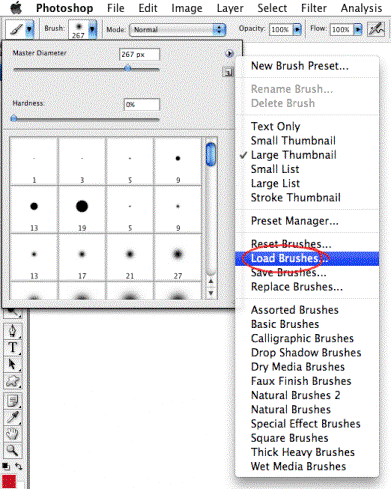
Task: Select the Notes tool
Action: [12, 401]
